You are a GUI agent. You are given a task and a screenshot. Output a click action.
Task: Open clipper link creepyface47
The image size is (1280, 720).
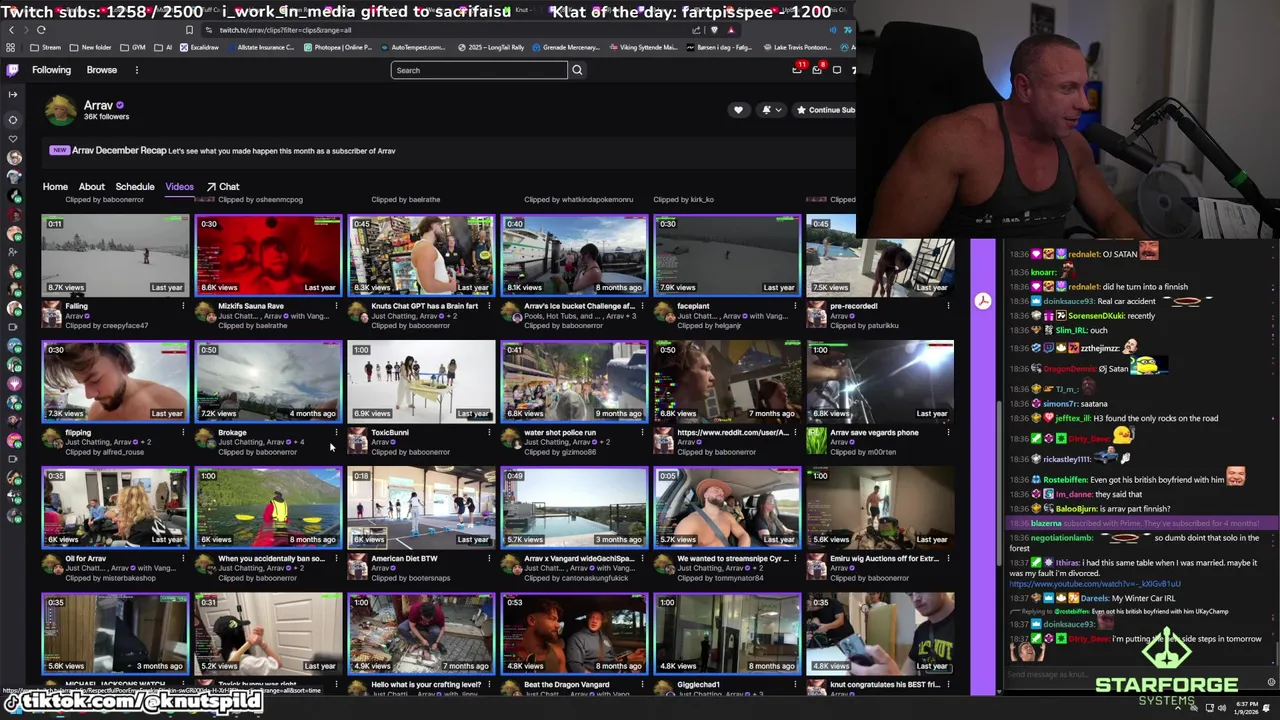point(124,326)
